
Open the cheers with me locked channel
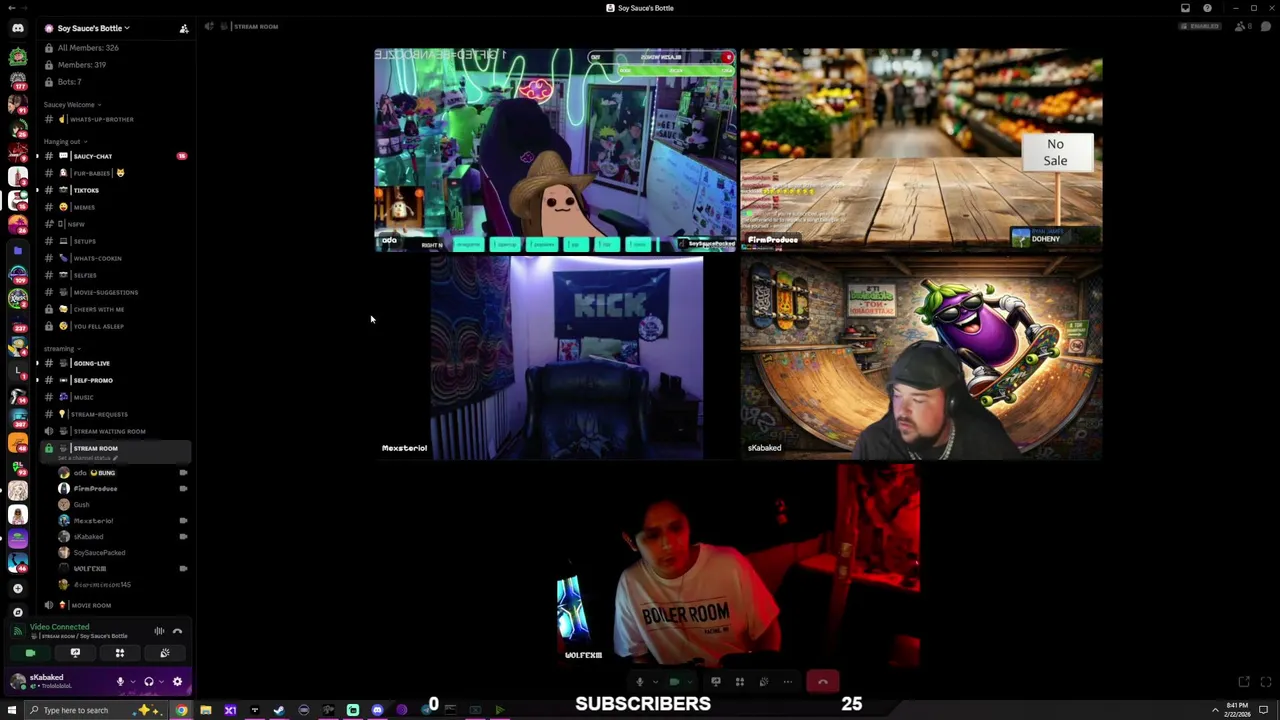point(115,309)
